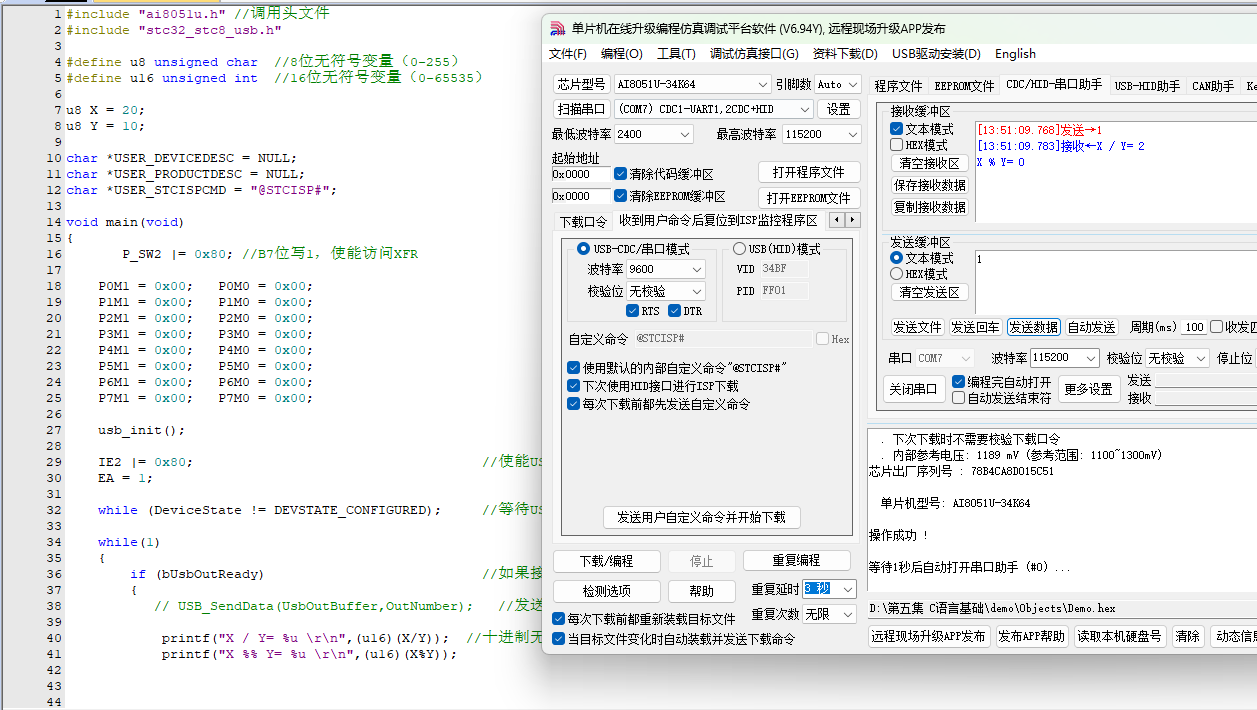Click the 复制接收数据 button
This screenshot has width=1257, height=710.
click(929, 207)
